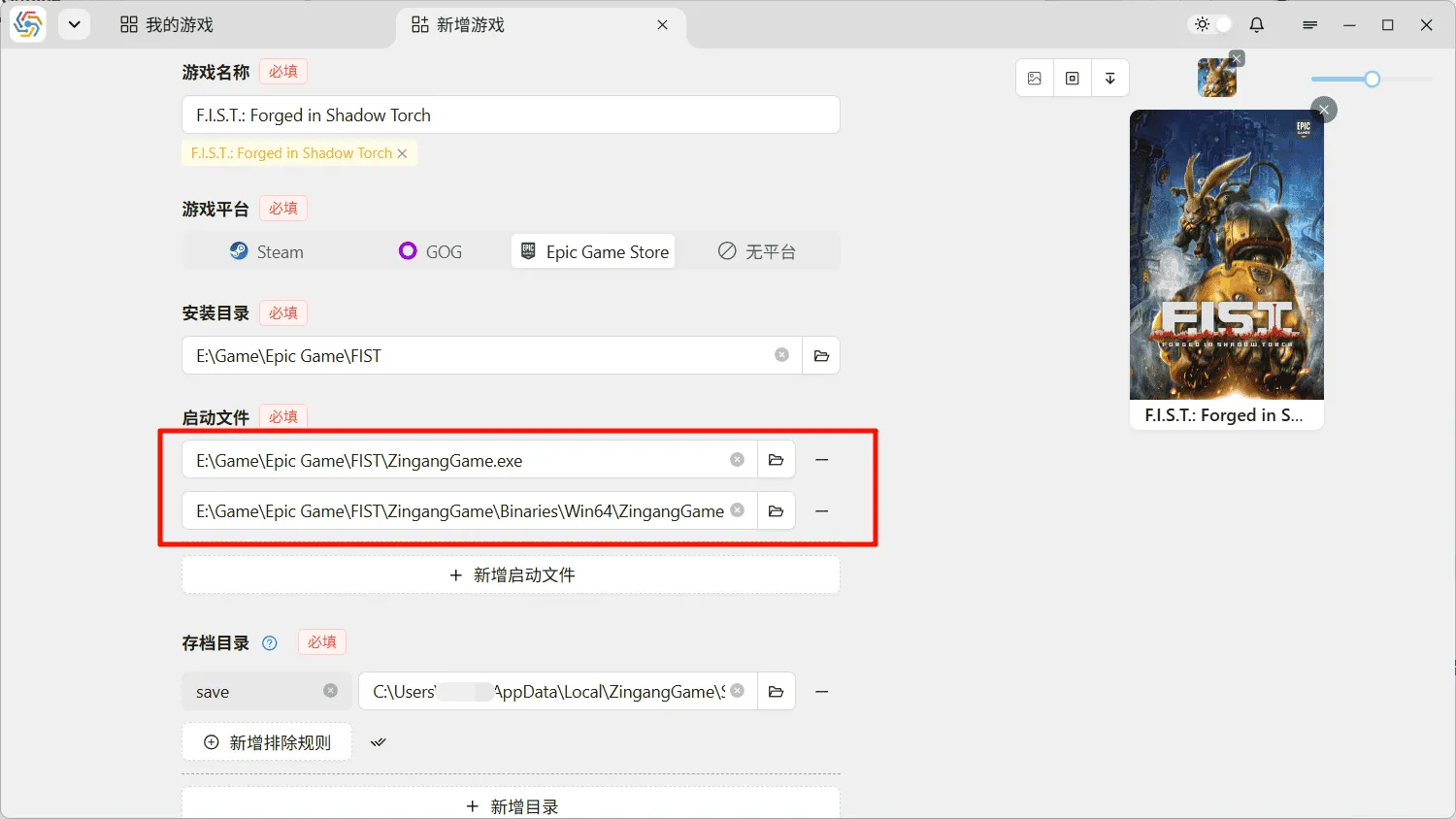
Task: Browse for the install directory folder
Action: (x=821, y=356)
